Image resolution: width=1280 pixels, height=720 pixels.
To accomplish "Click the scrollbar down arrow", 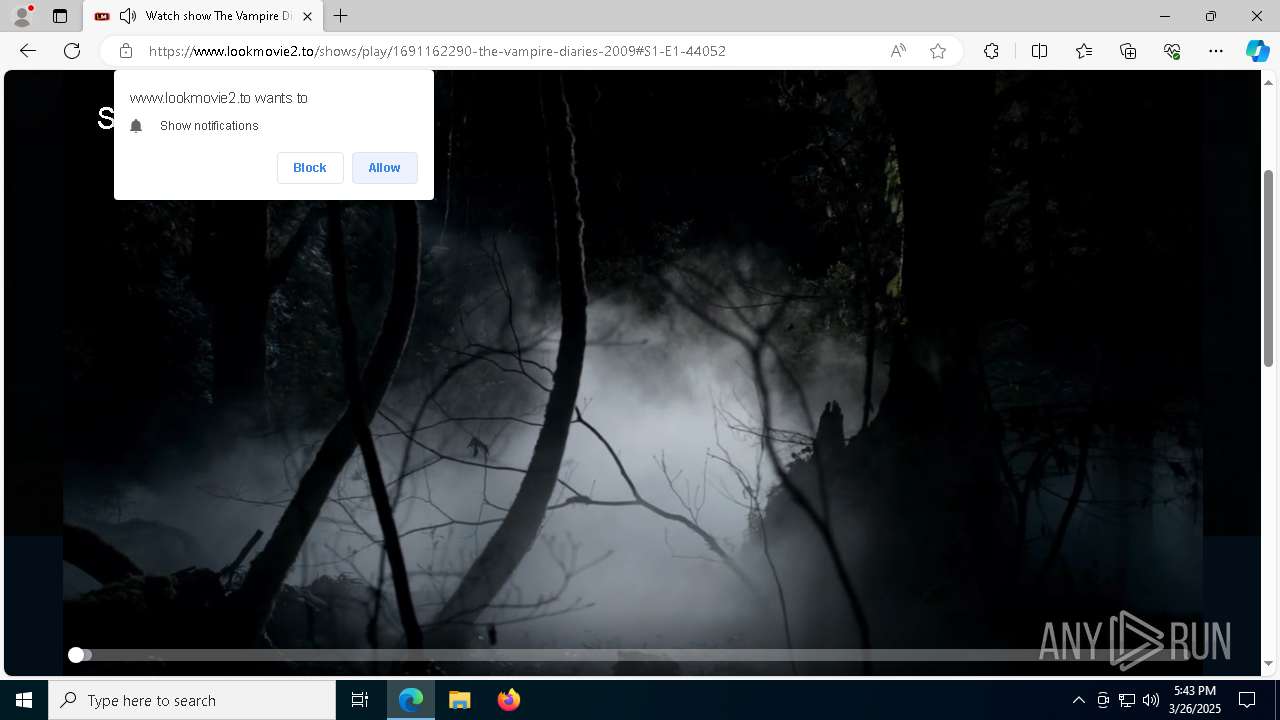I will [1269, 663].
